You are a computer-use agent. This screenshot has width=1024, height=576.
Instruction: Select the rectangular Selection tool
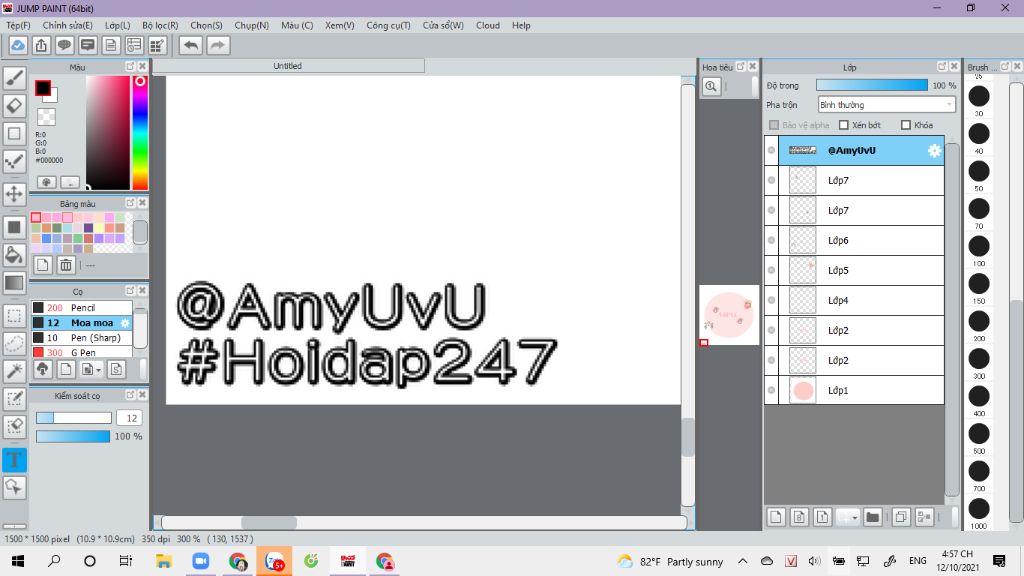coord(14,316)
